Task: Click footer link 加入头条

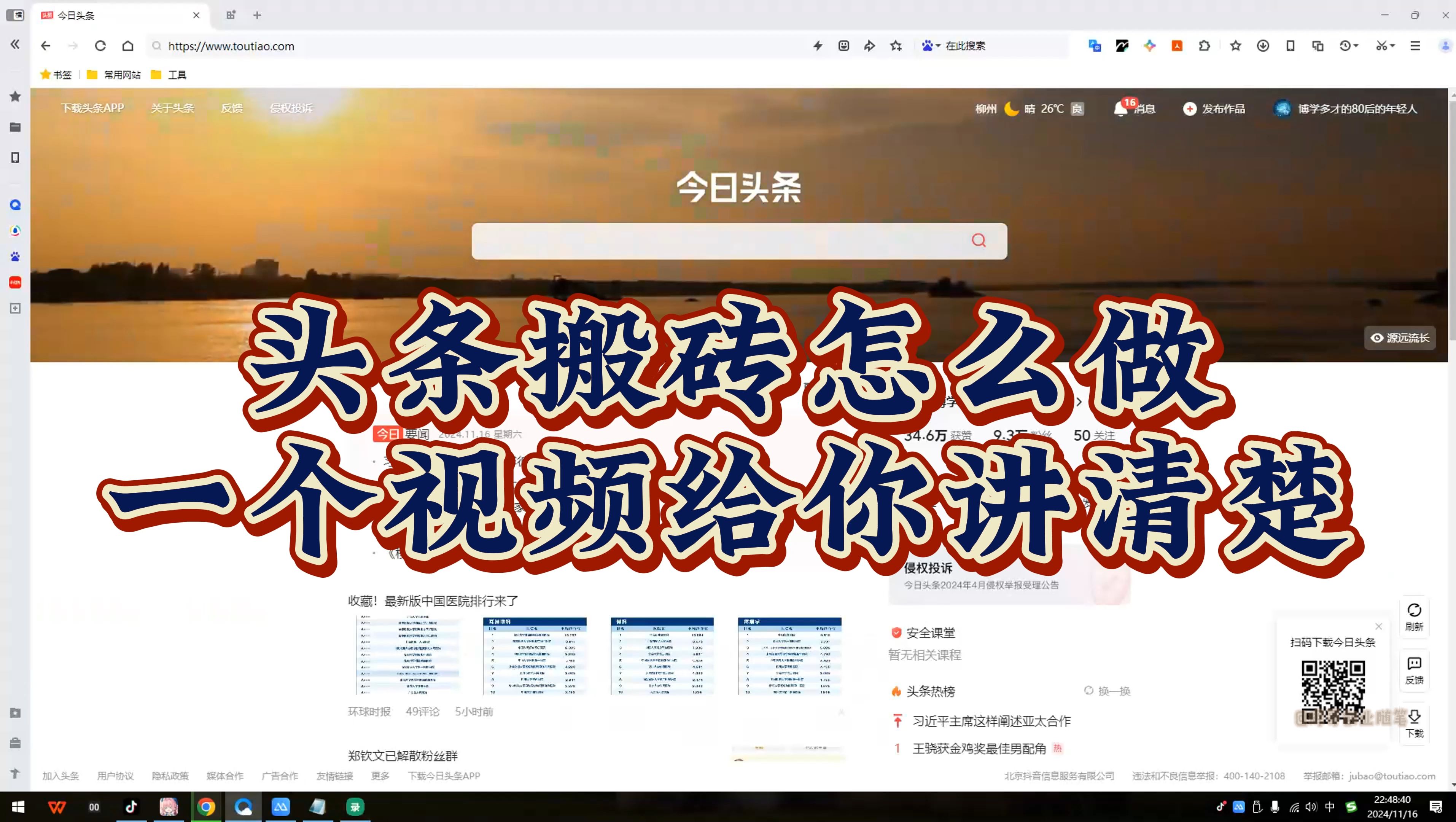Action: [60, 776]
